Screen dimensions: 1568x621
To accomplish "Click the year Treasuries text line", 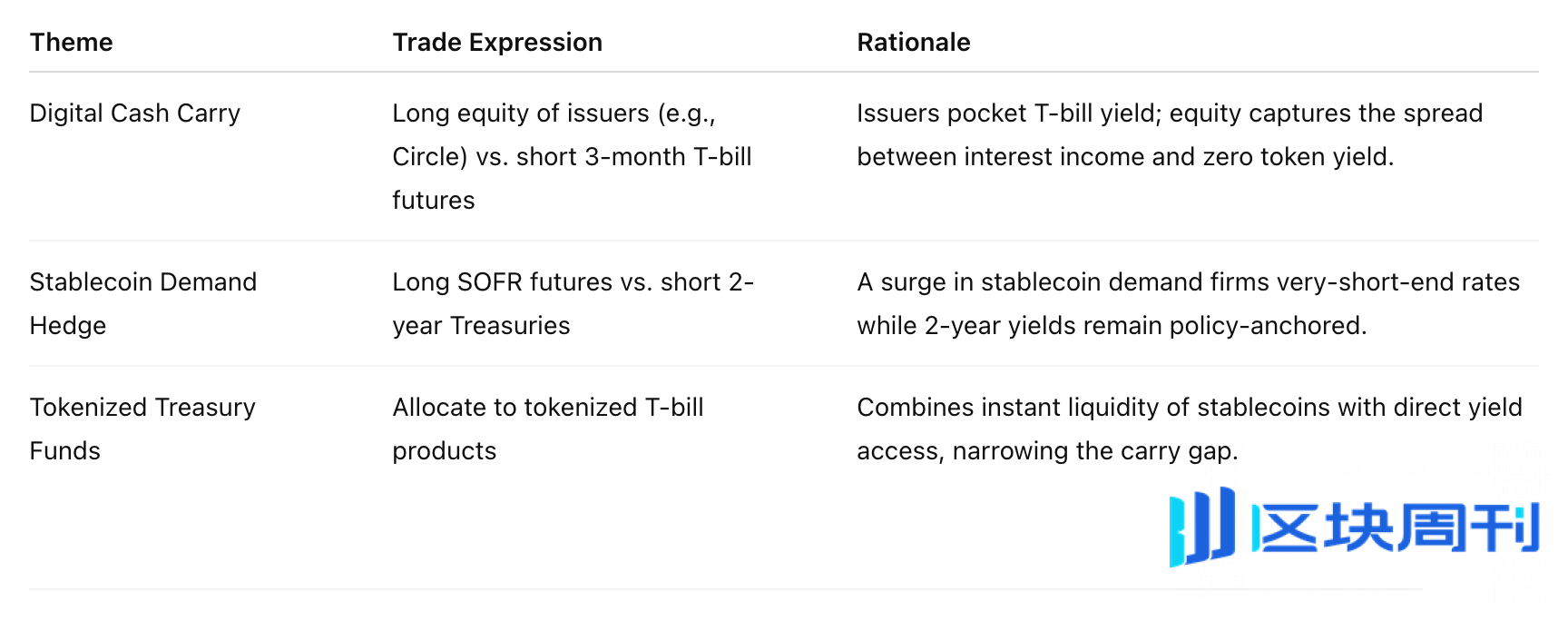I will tap(481, 326).
